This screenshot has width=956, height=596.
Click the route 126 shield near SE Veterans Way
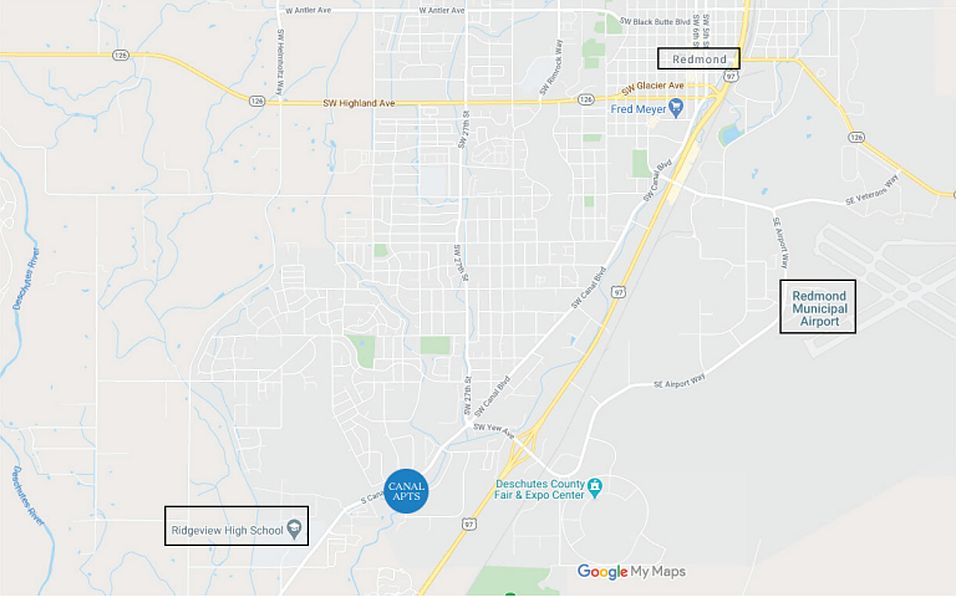(857, 137)
